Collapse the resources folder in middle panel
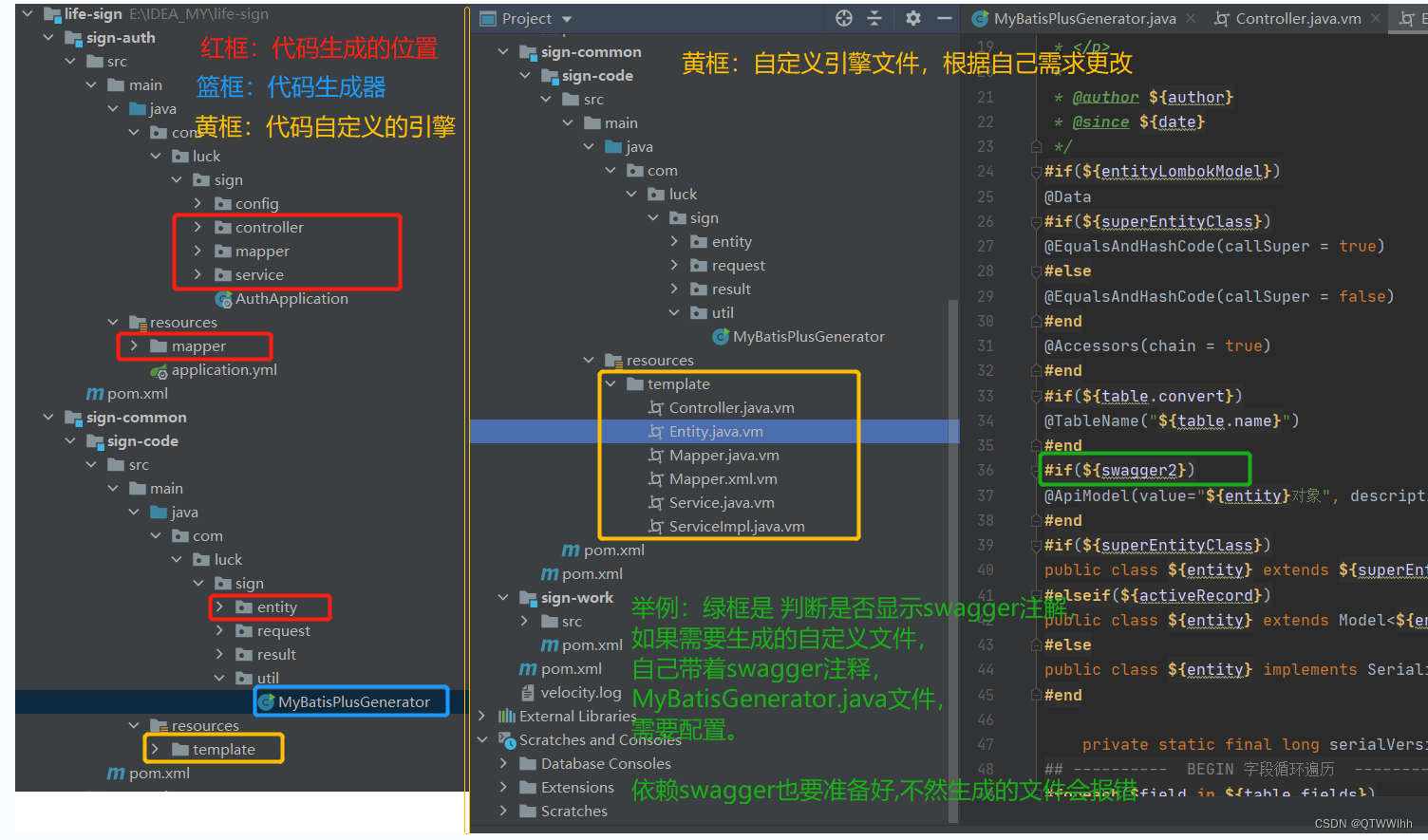 [x=589, y=361]
